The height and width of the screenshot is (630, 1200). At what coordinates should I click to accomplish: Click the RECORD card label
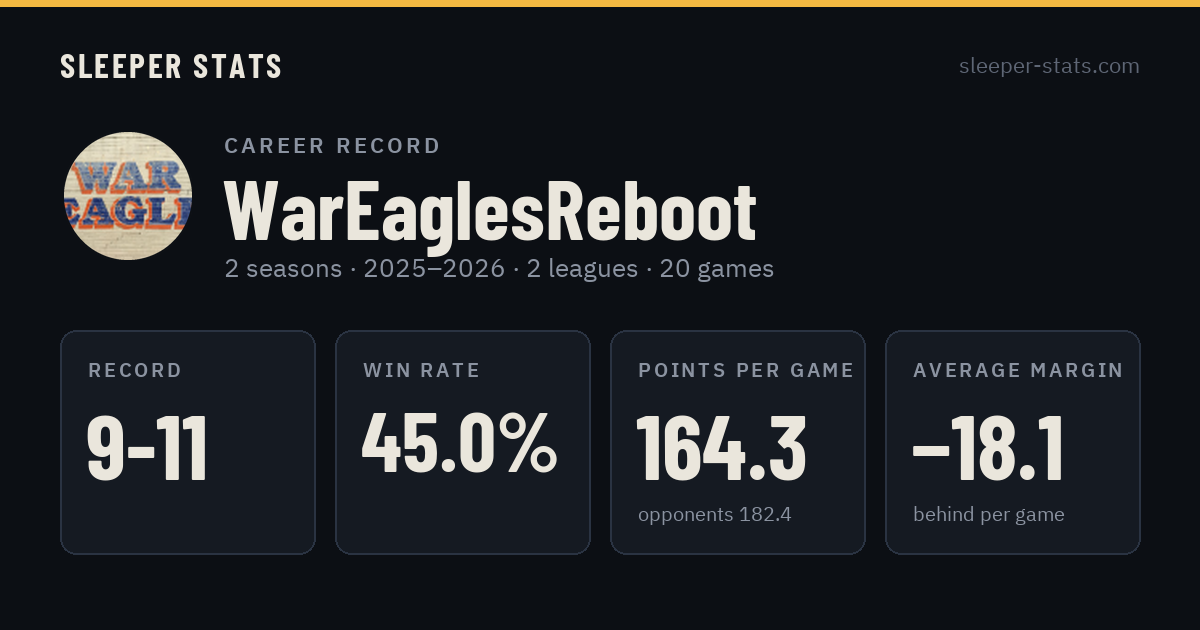point(135,371)
